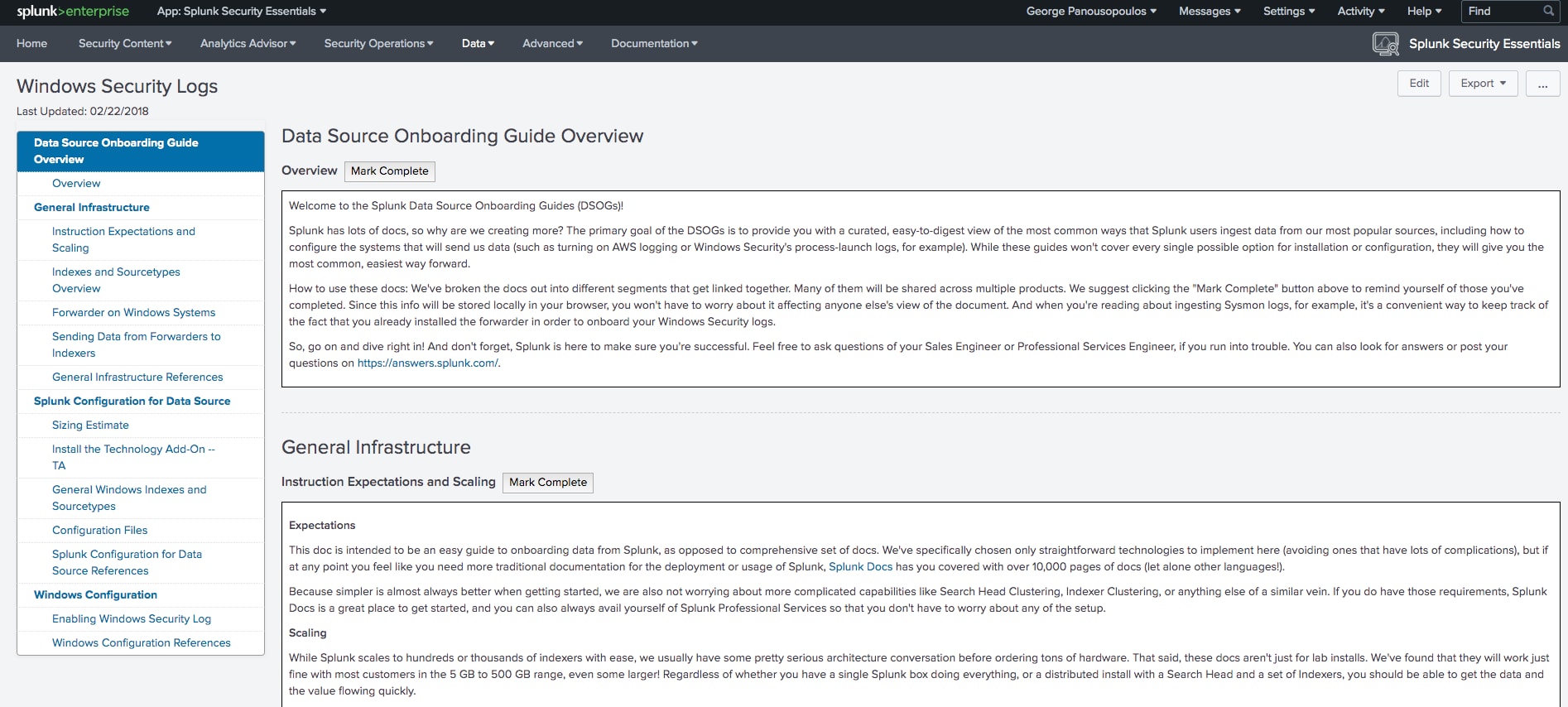This screenshot has height=707, width=1568.
Task: Mark the Overview section complete
Action: [x=389, y=171]
